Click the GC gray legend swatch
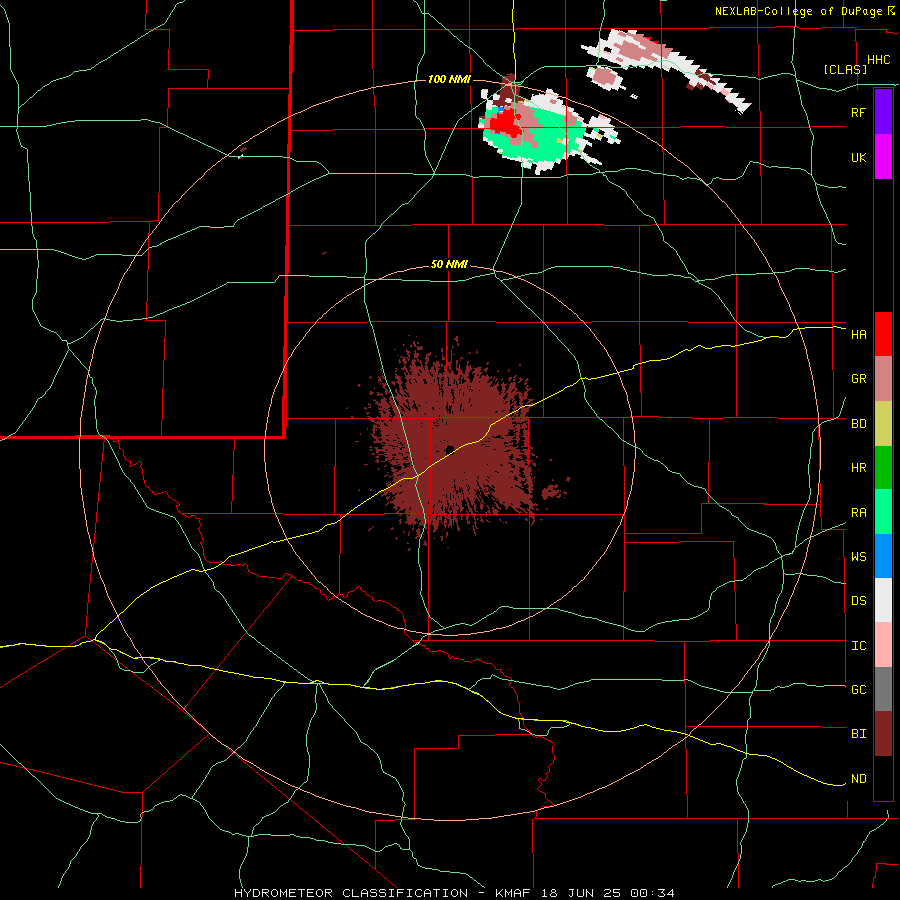Screen dimensions: 900x900 click(x=883, y=689)
